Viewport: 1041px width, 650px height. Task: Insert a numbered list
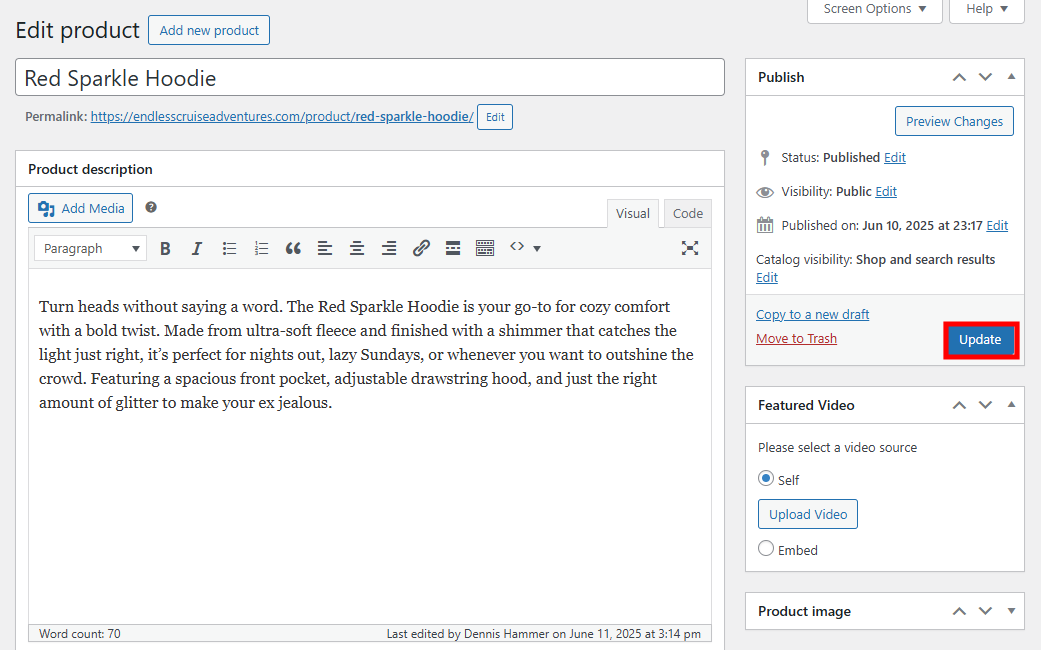coord(261,248)
